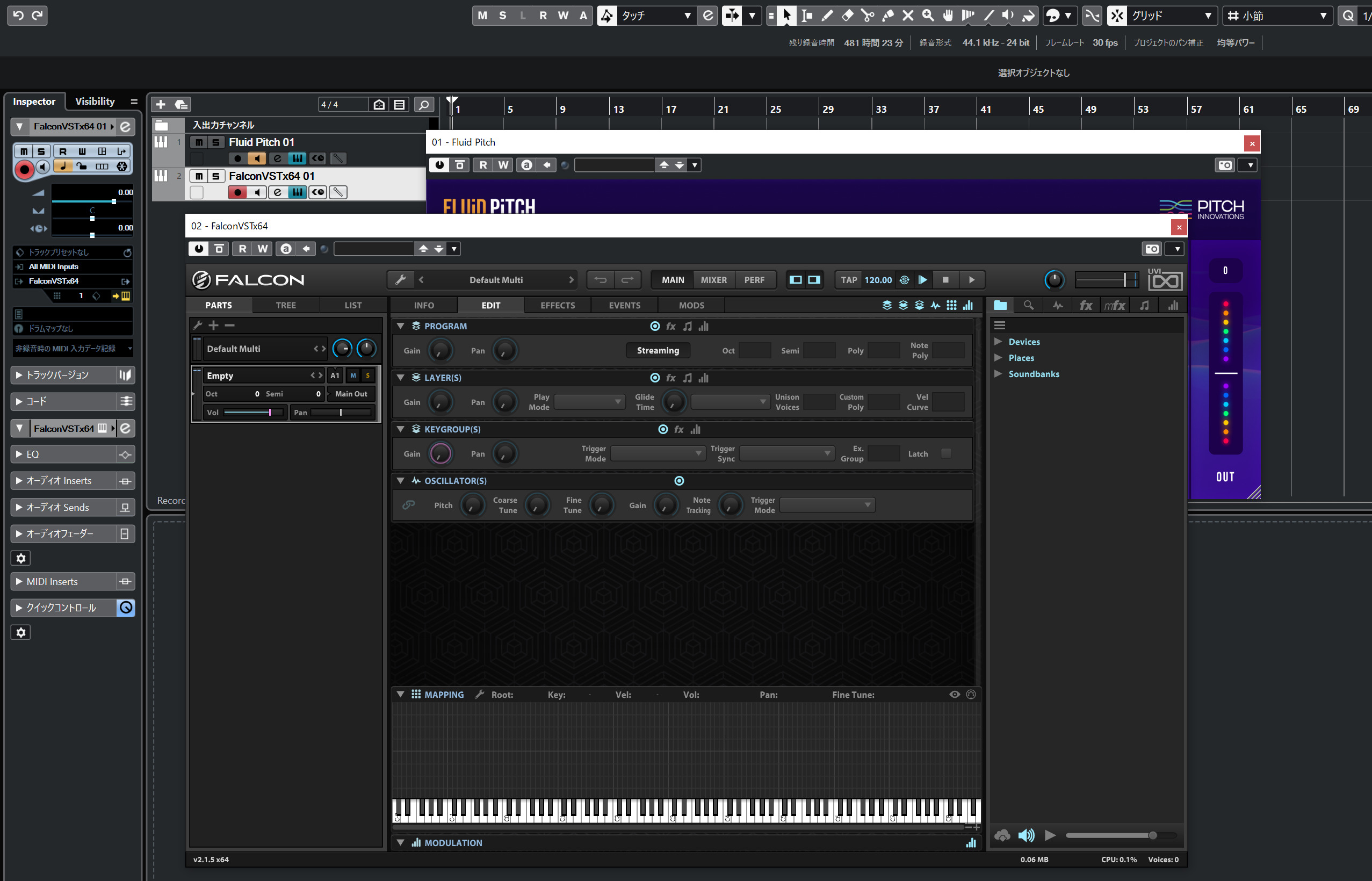The width and height of the screenshot is (1372, 881).
Task: Toggle record enable on FalconVSTx64 01 track
Action: click(x=237, y=192)
